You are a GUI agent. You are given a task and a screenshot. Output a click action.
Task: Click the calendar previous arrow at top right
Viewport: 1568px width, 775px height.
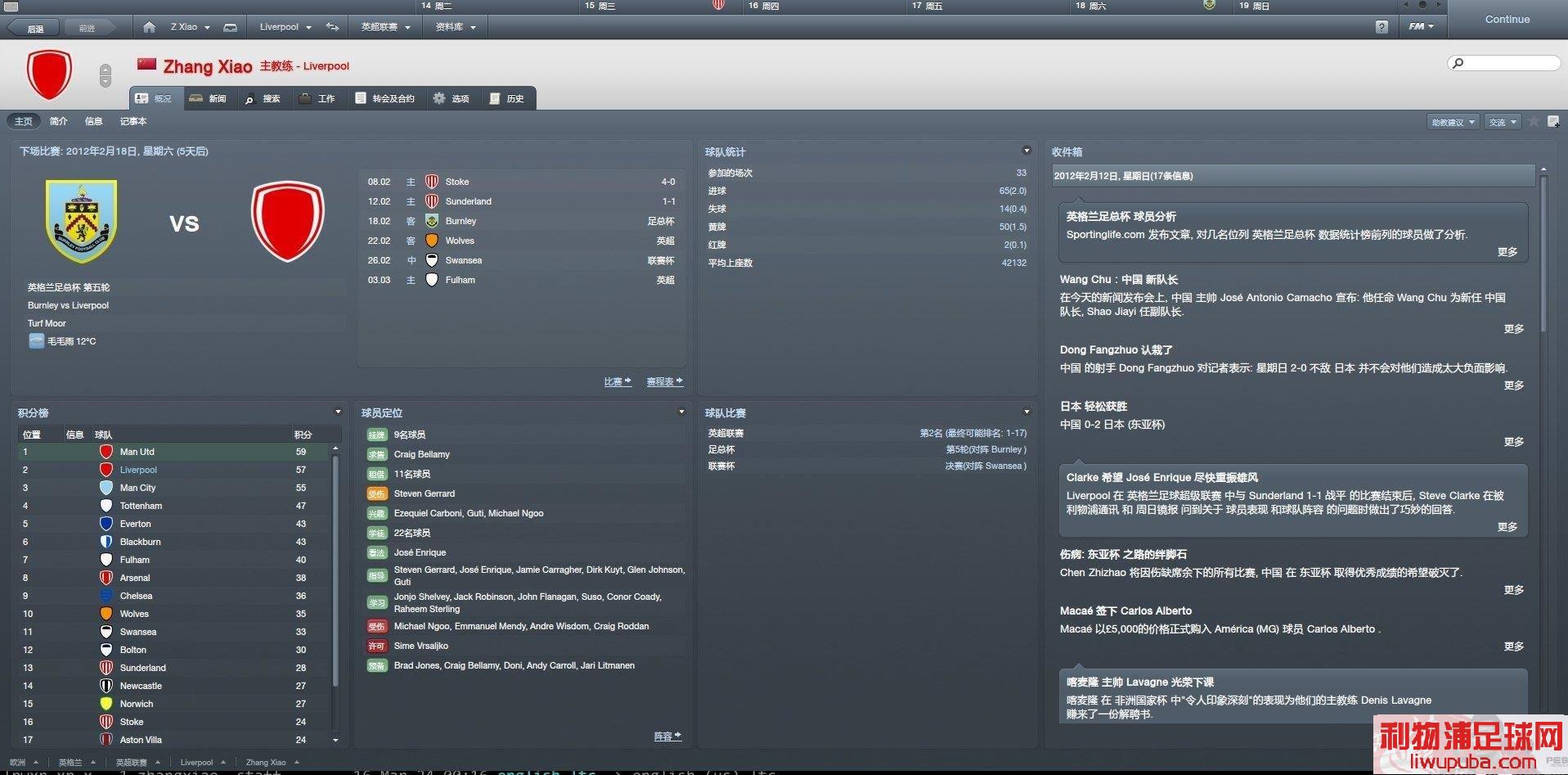(1406, 5)
